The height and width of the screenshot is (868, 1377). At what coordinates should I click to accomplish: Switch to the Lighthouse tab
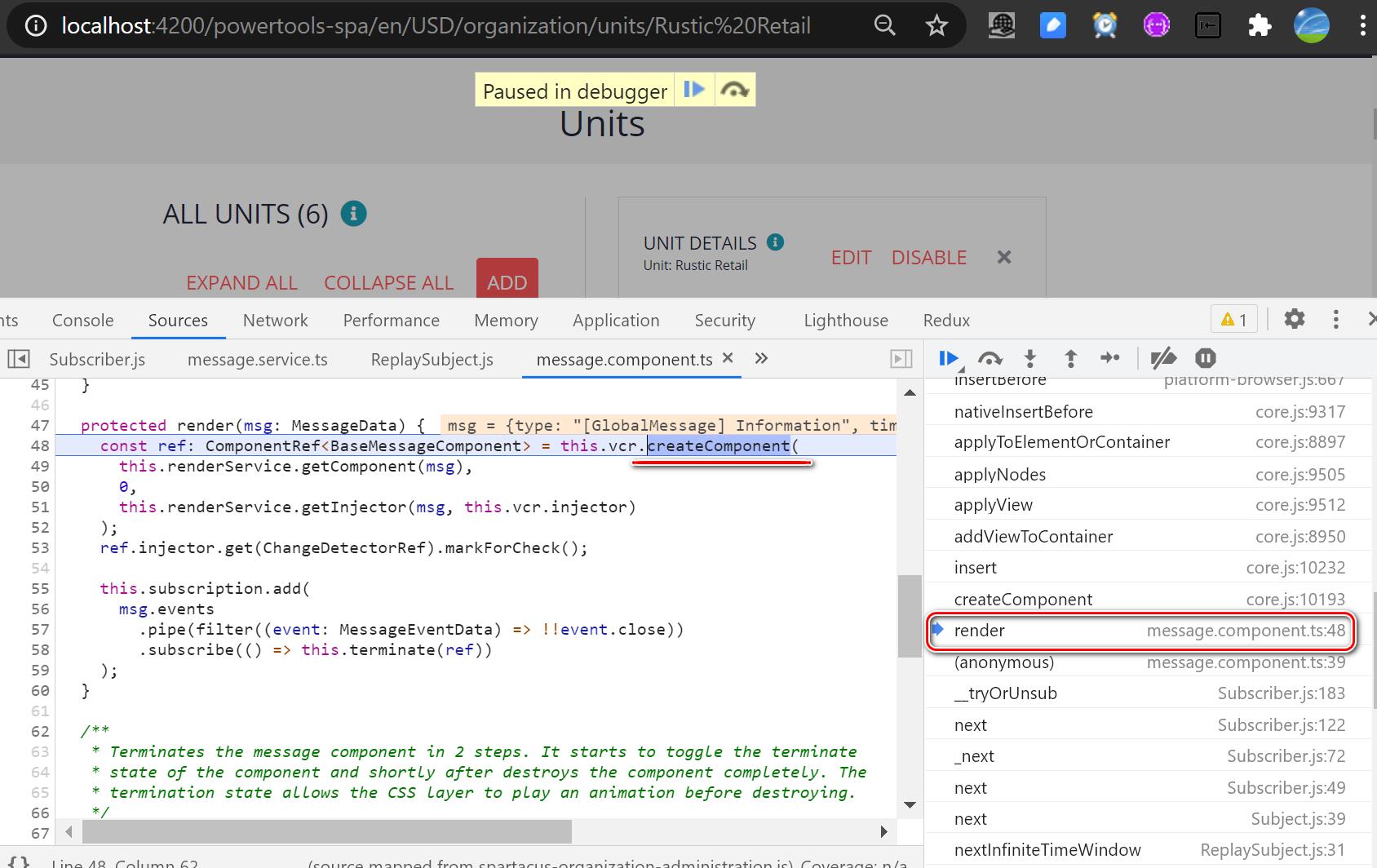coord(846,320)
